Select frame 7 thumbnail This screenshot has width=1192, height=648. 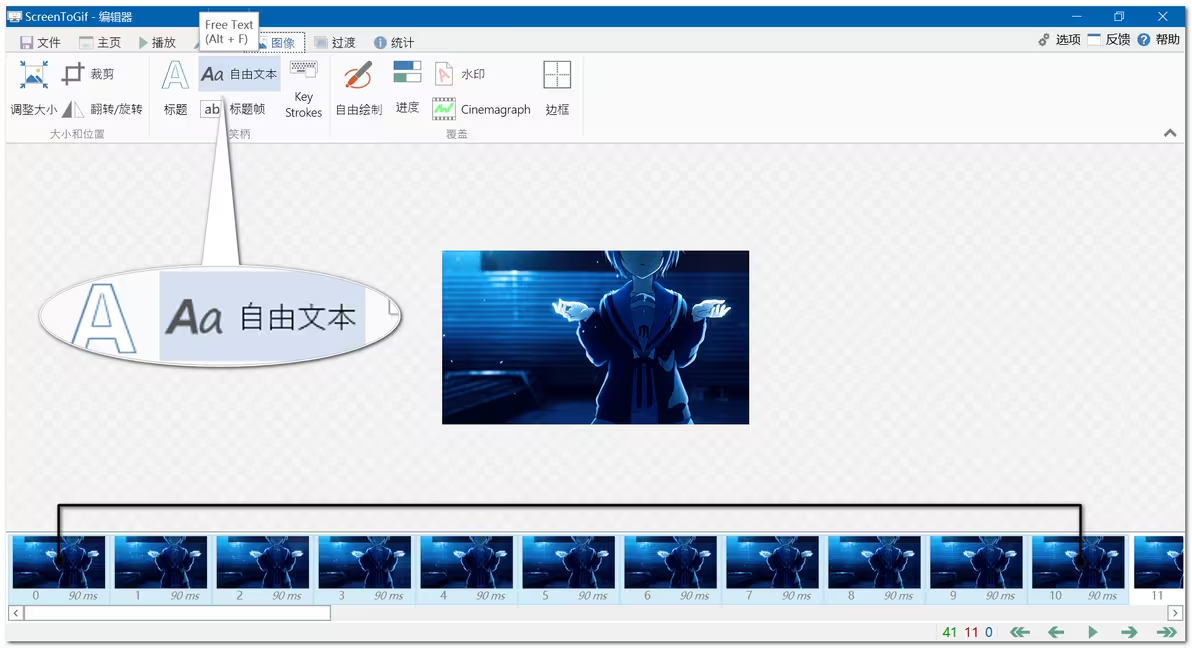click(x=772, y=569)
